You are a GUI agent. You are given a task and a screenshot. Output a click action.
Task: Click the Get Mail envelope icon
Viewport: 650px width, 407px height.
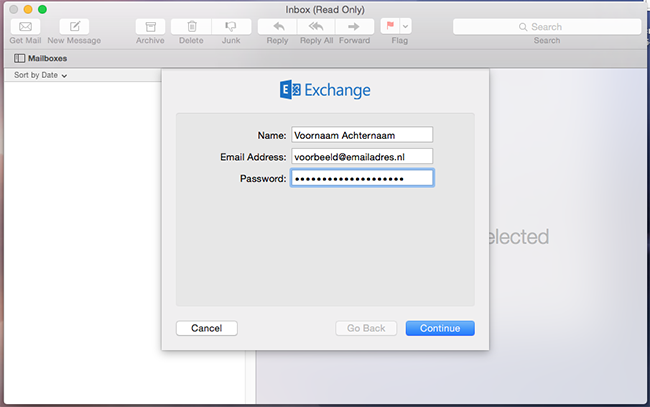click(25, 27)
